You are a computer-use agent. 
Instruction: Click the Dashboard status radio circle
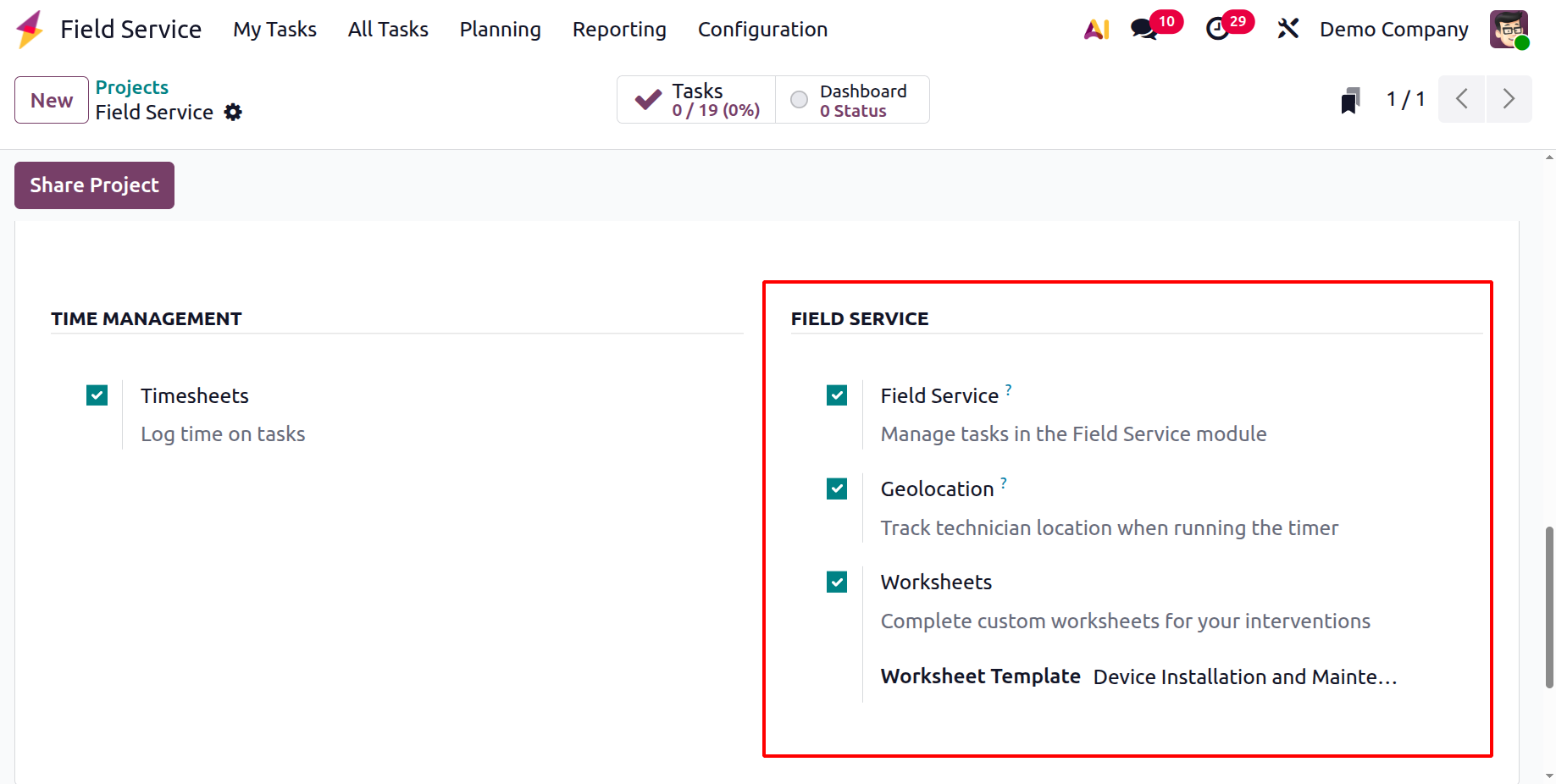(799, 100)
